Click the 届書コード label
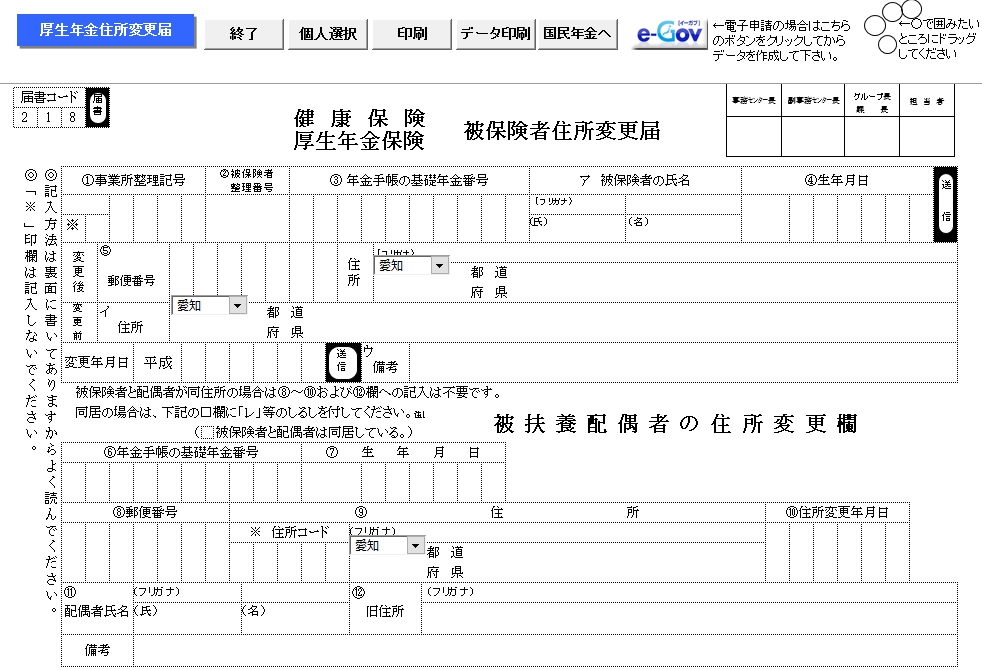 [x=49, y=97]
